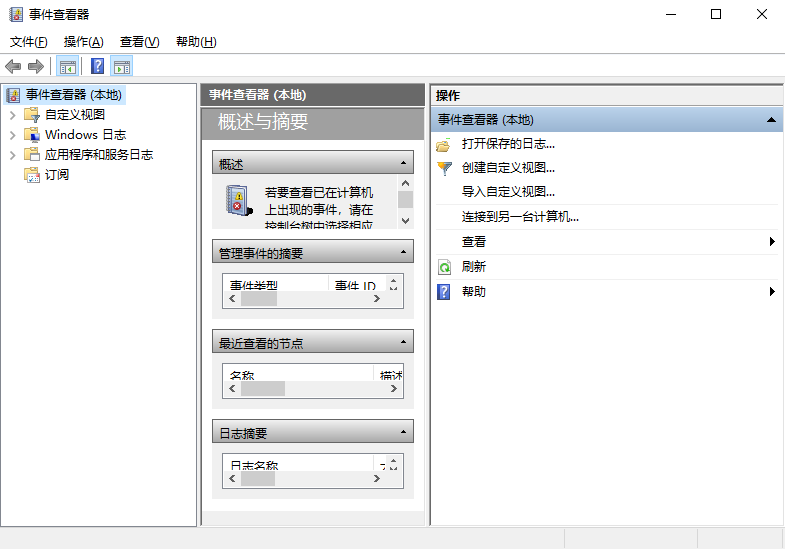The image size is (785, 549).
Task: Open the 帮助(H) menu
Action: coord(196,42)
